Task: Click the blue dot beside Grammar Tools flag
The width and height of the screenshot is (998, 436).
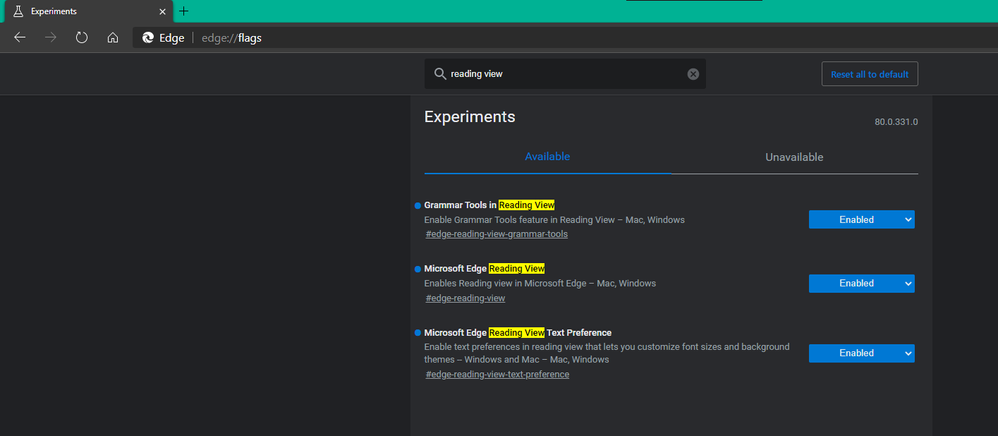Action: click(x=418, y=206)
